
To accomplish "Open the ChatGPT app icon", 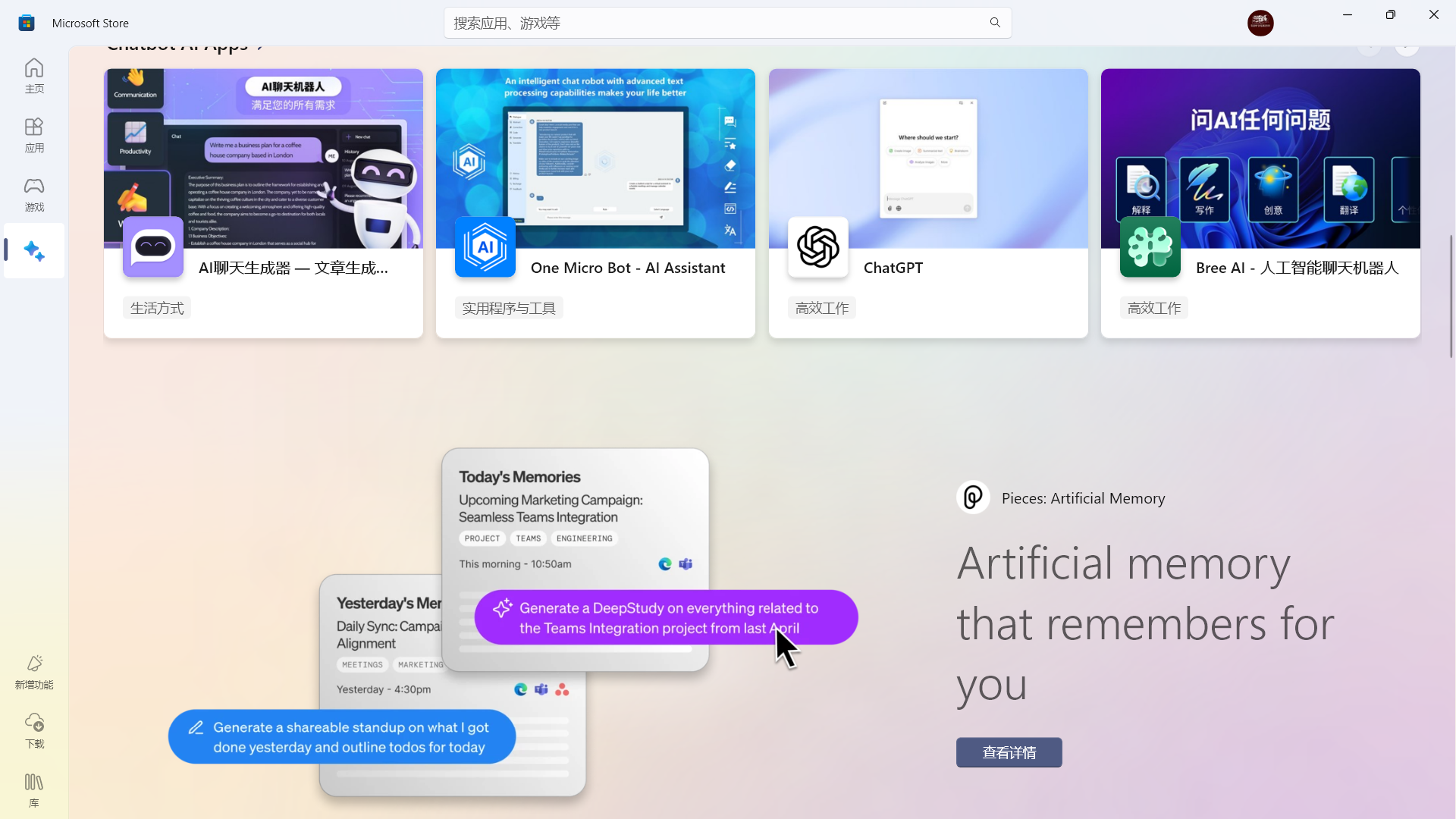I will coord(818,247).
